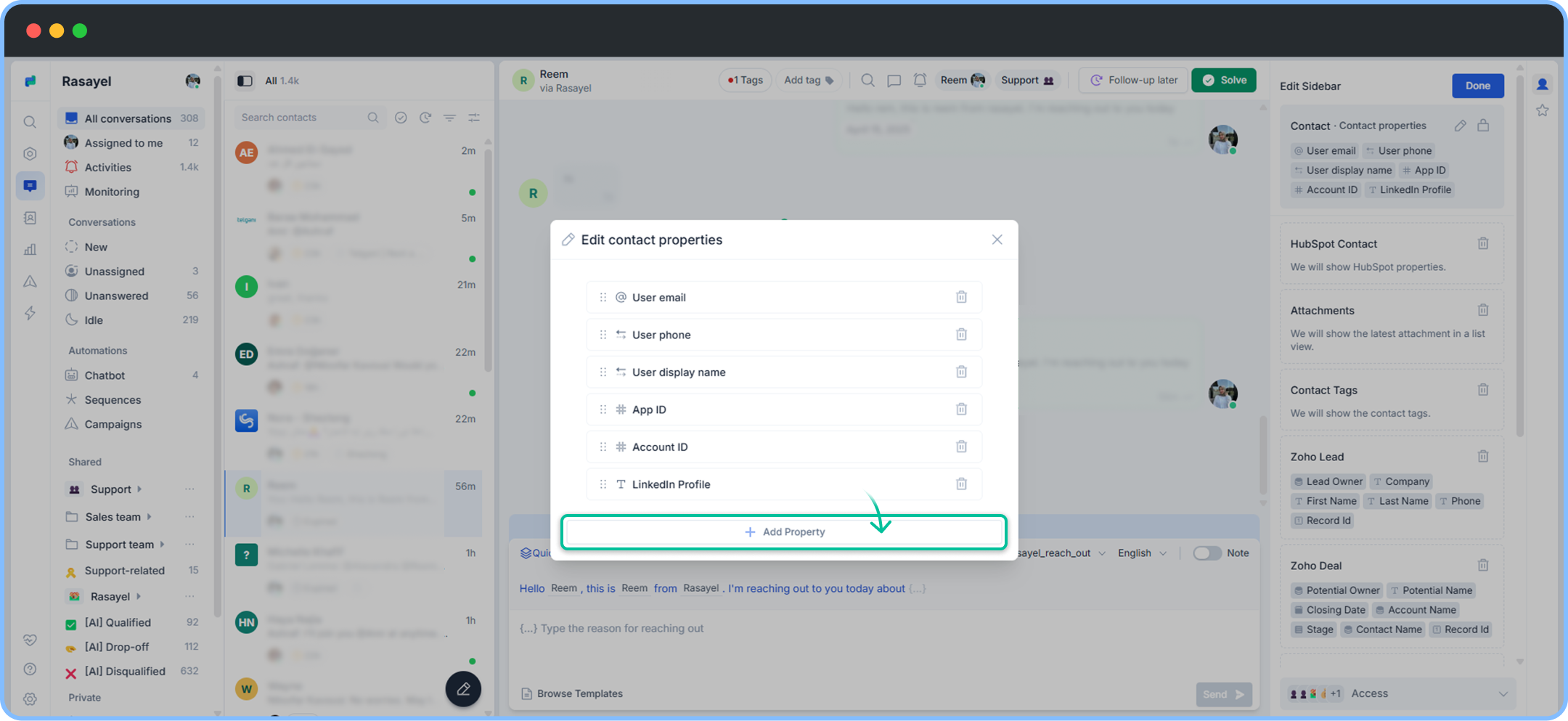Click the checkmark circle icon in the contacts toolbar

pos(401,118)
